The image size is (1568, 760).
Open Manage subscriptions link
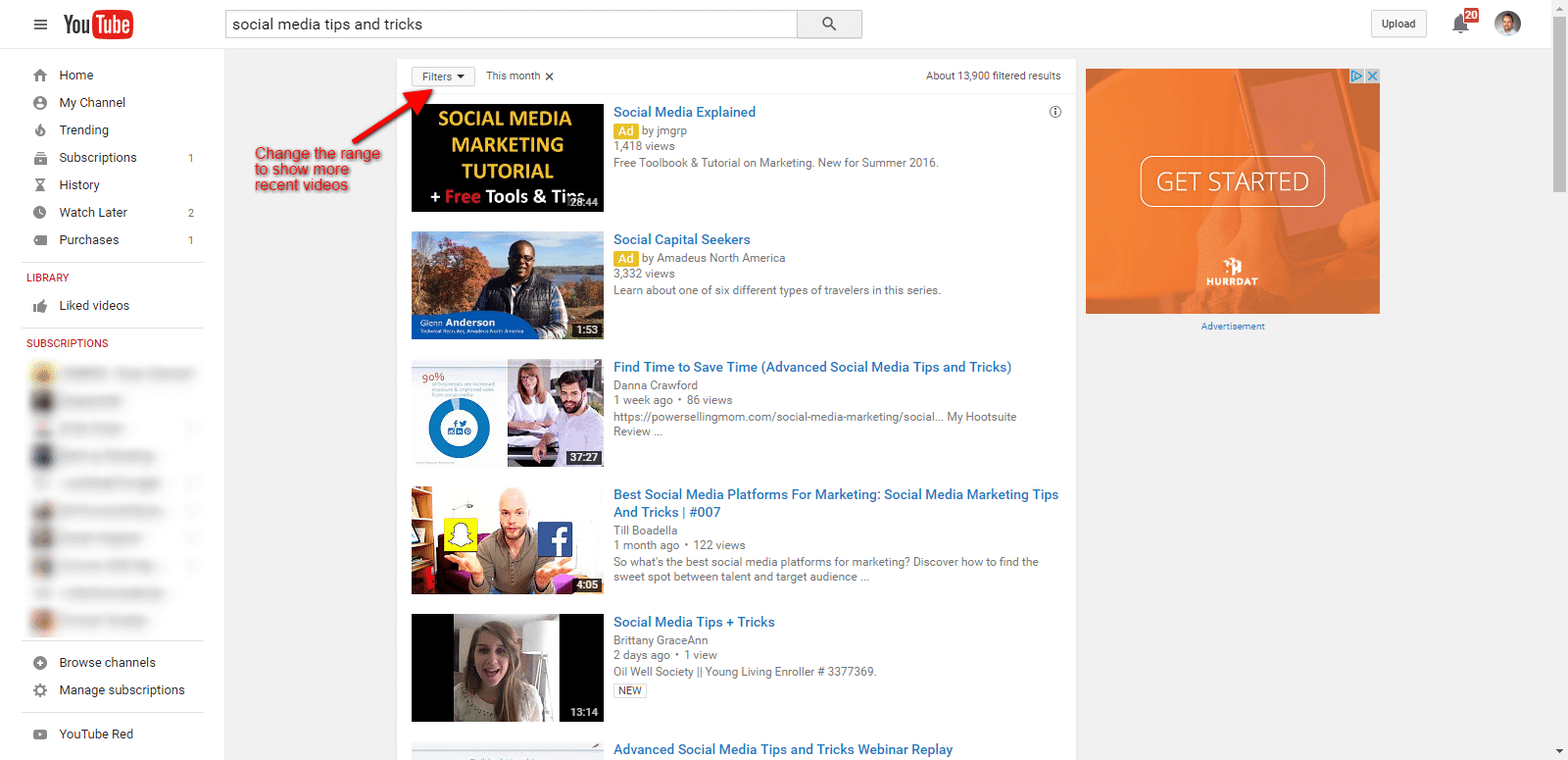(x=122, y=690)
